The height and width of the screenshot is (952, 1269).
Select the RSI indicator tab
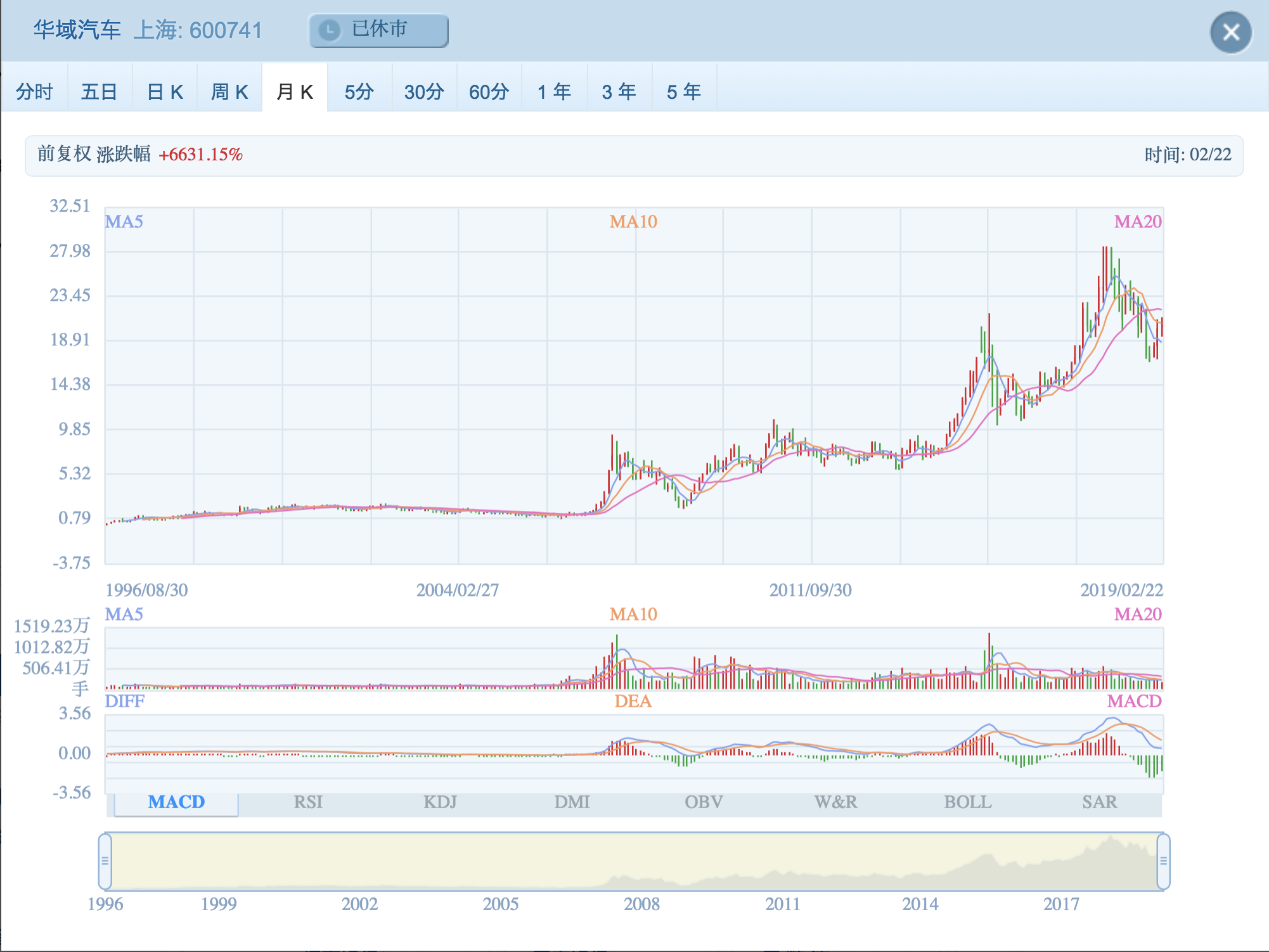click(x=308, y=802)
